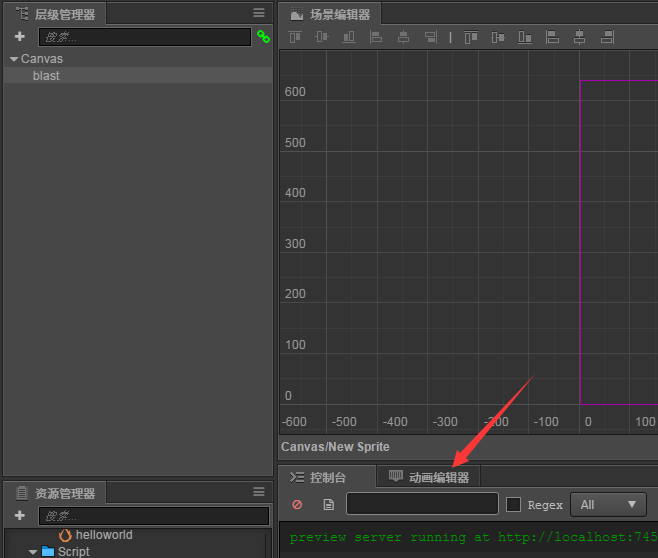Click the align bottom edges icon

click(x=349, y=37)
